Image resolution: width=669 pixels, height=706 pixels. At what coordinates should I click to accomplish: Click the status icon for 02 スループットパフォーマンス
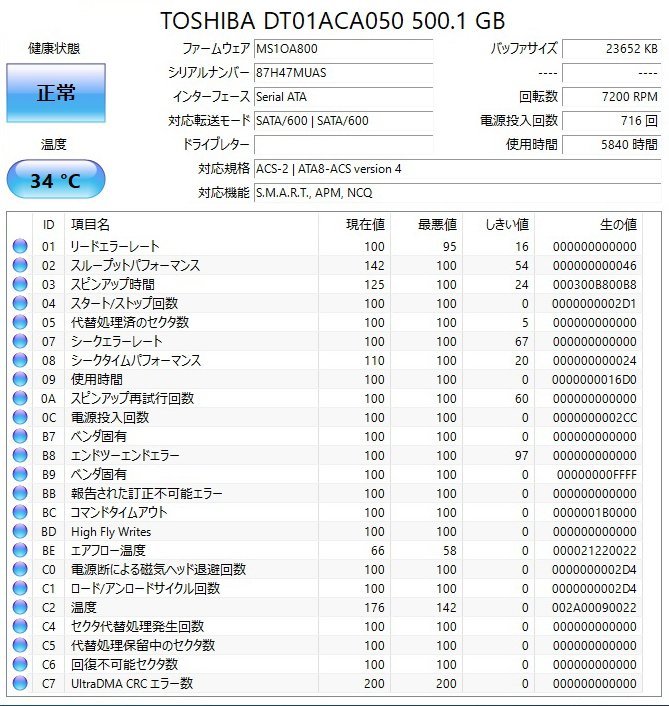click(20, 265)
